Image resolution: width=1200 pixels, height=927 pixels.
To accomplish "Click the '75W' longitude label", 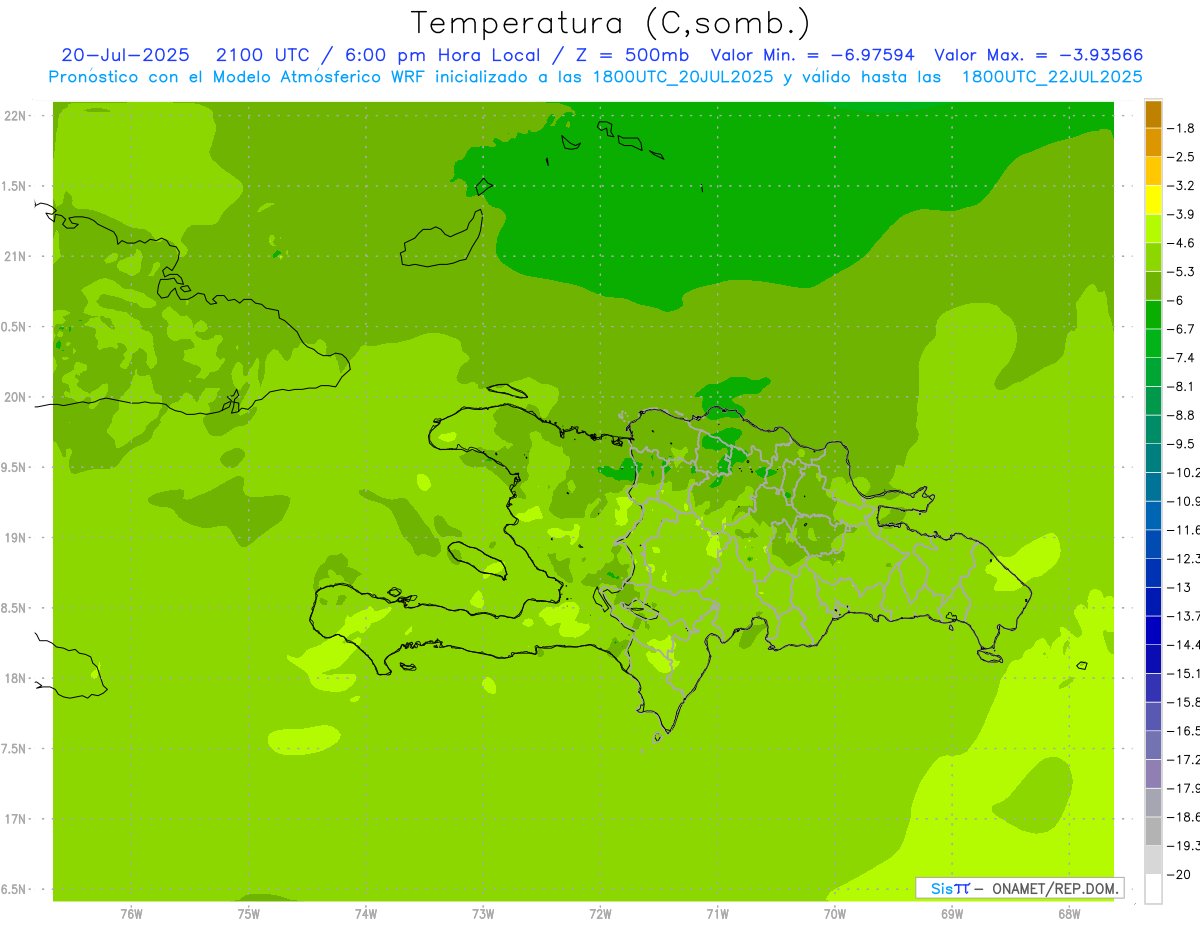I will tap(249, 913).
